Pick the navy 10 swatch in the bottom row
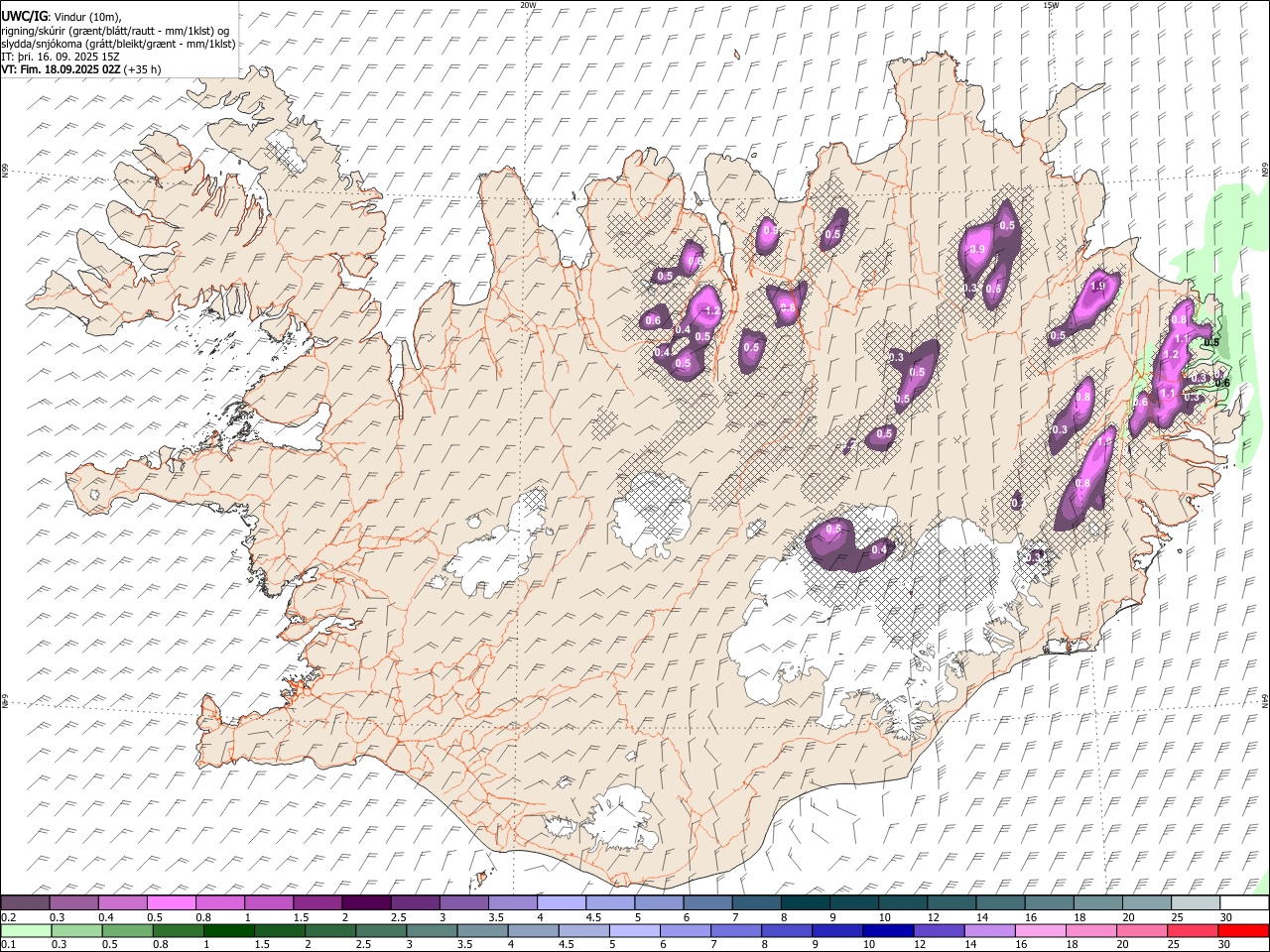 tap(887, 931)
